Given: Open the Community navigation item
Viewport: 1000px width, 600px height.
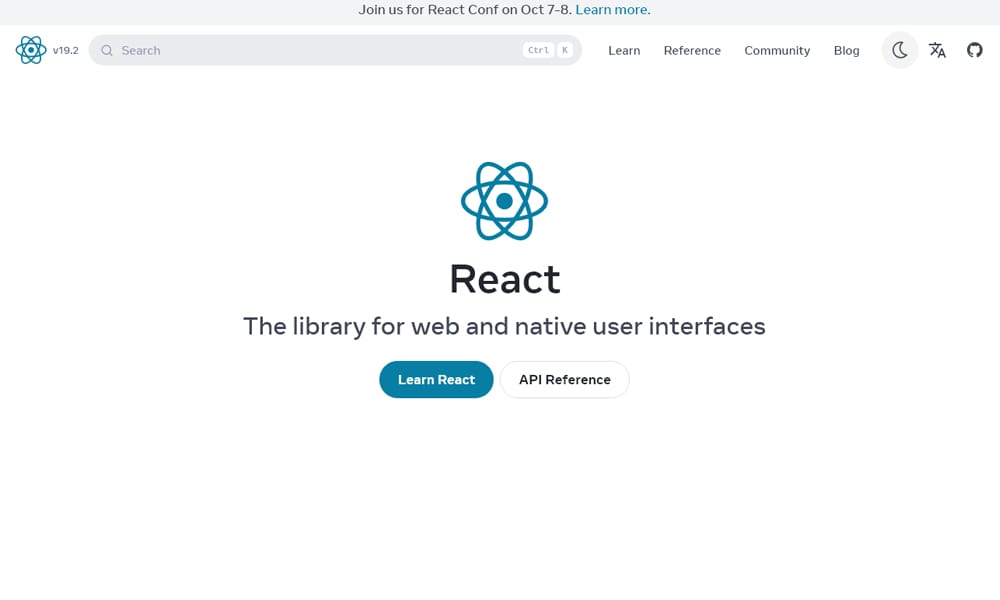Looking at the screenshot, I should point(777,50).
